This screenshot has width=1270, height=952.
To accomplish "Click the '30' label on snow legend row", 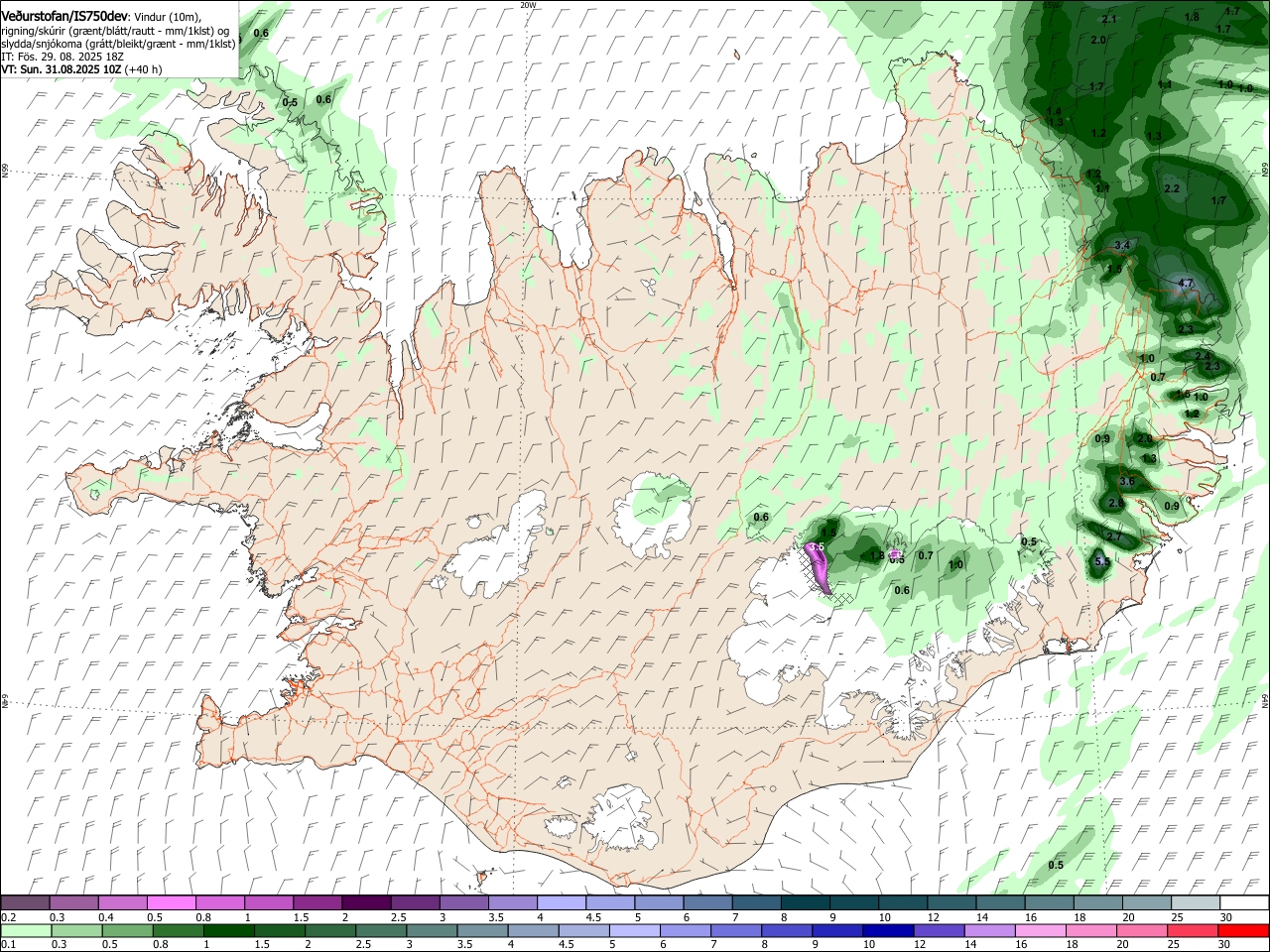I will [x=1226, y=917].
